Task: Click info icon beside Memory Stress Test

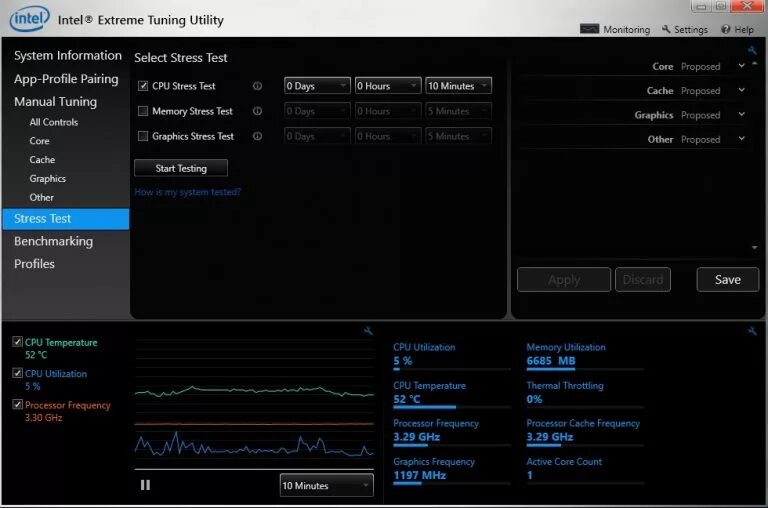Action: 257,111
